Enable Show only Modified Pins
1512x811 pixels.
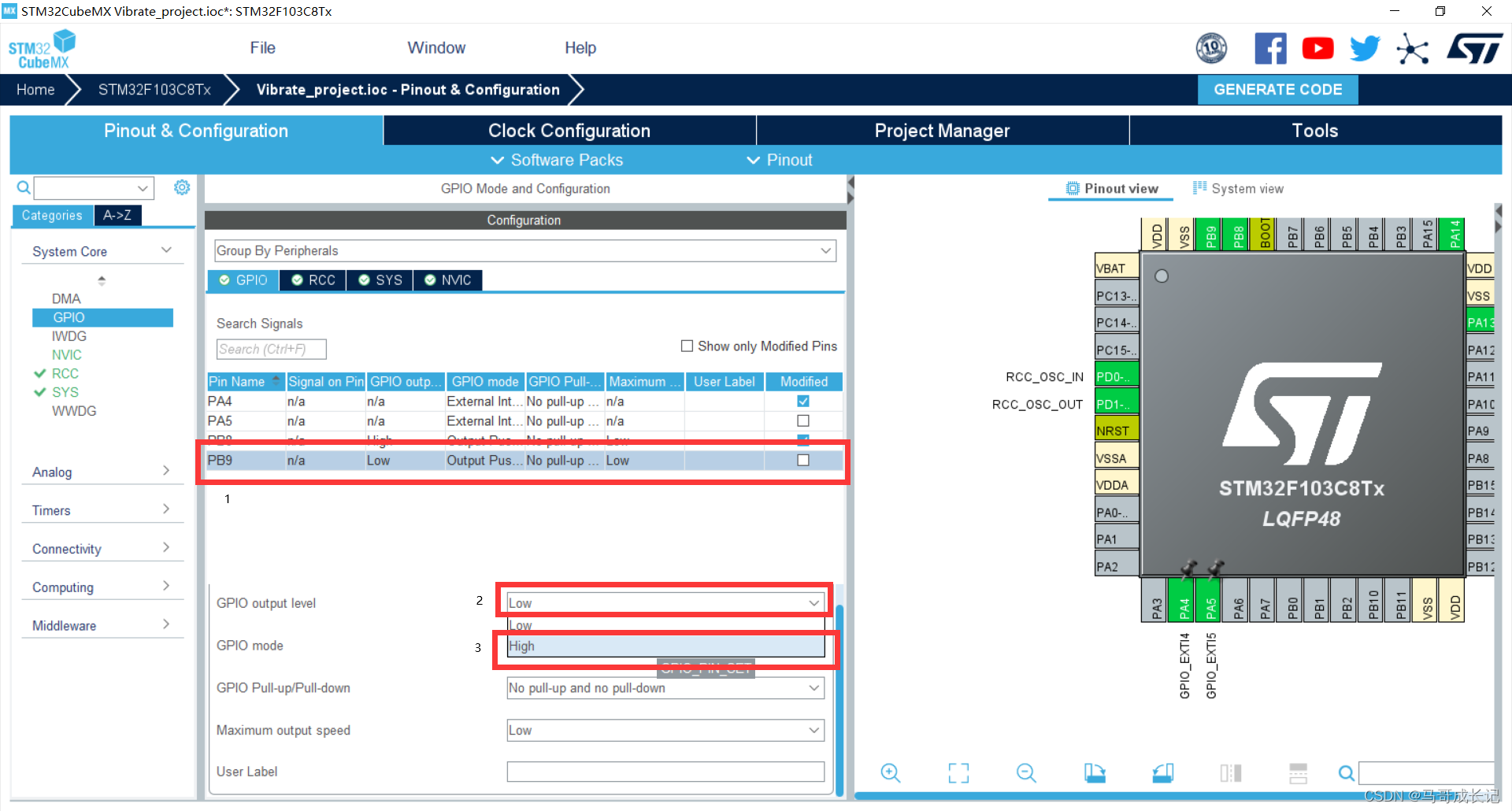[687, 346]
